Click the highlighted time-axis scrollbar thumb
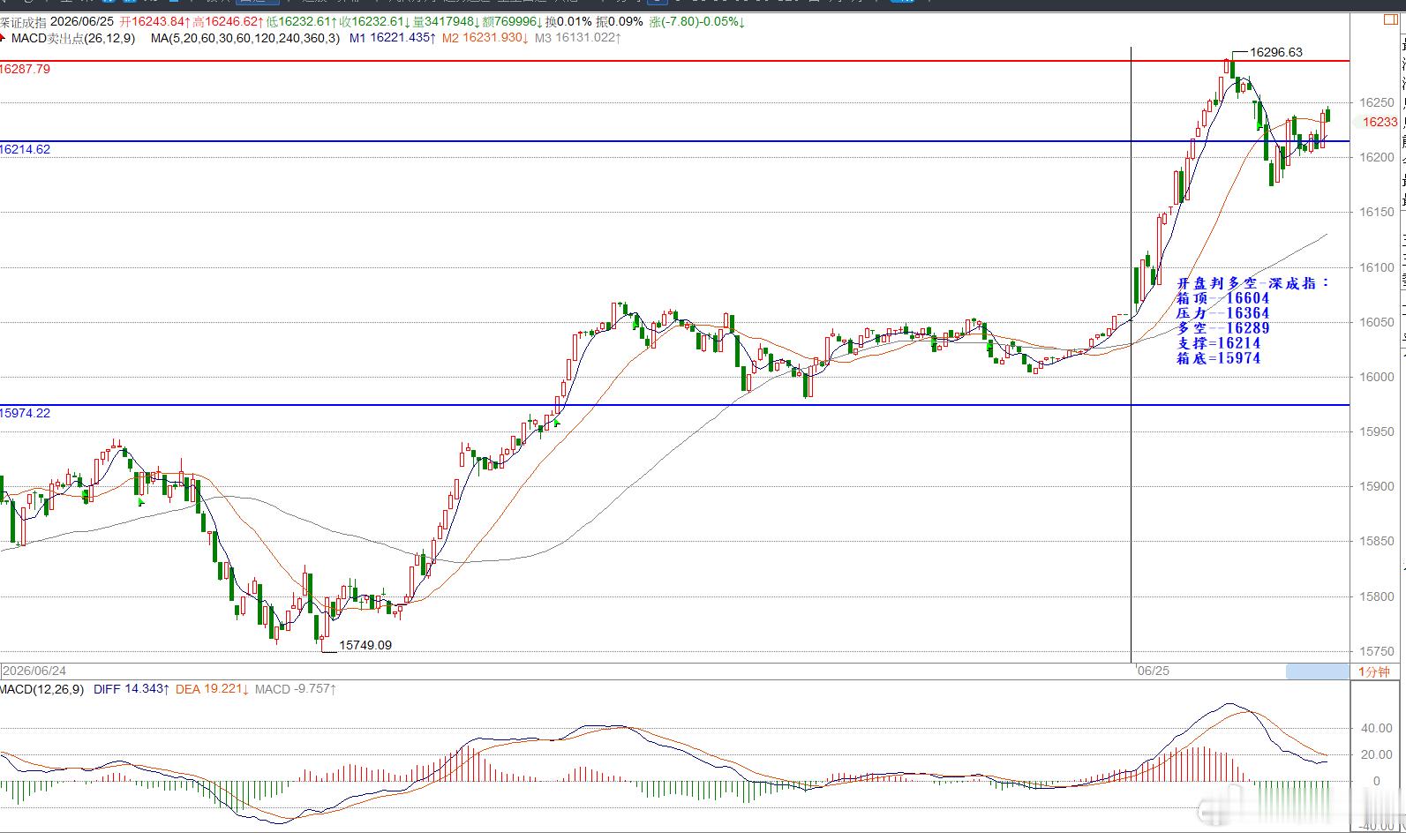Image resolution: width=1406 pixels, height=840 pixels. click(1317, 671)
